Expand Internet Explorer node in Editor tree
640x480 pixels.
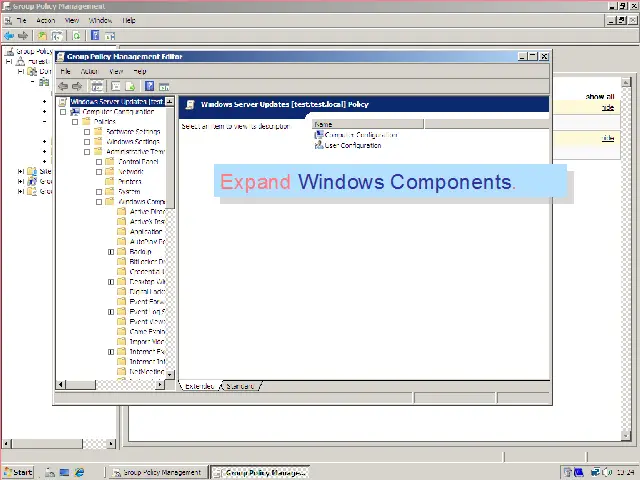[111, 352]
